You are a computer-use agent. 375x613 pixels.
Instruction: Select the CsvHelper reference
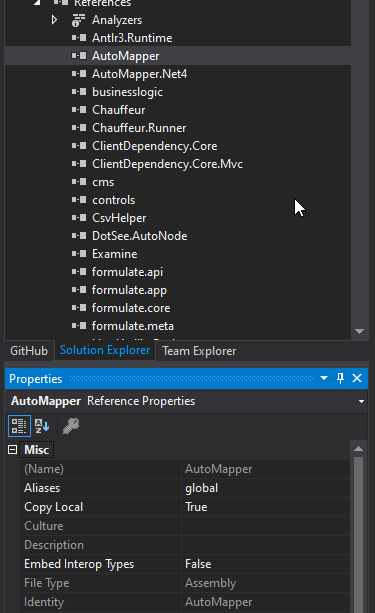[x=119, y=218]
